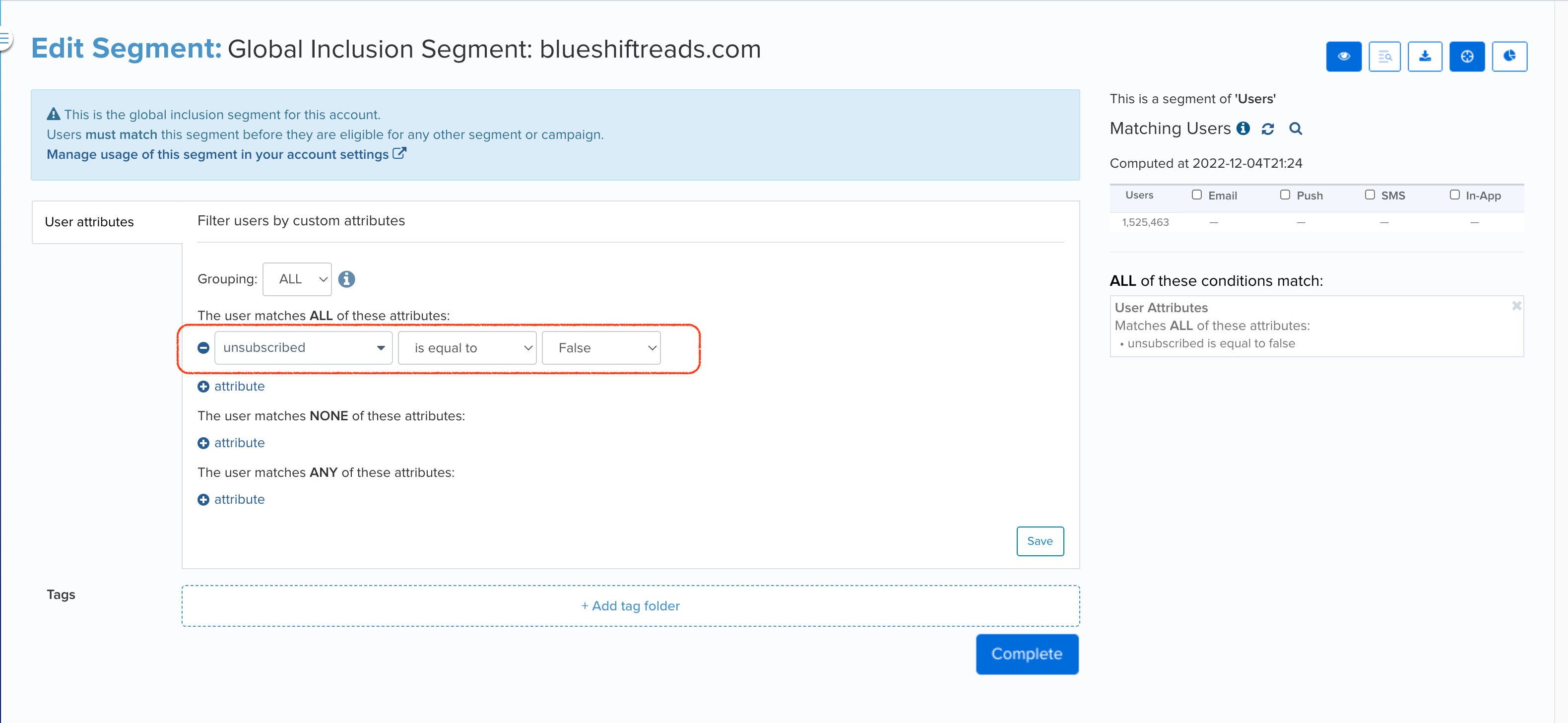Click the Save button
This screenshot has height=723, width=1568.
pyautogui.click(x=1040, y=541)
